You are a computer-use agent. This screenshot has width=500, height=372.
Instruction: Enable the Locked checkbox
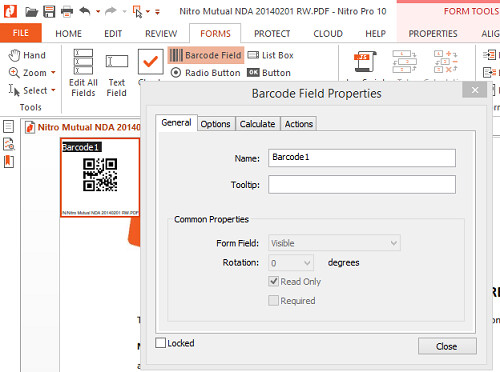160,343
